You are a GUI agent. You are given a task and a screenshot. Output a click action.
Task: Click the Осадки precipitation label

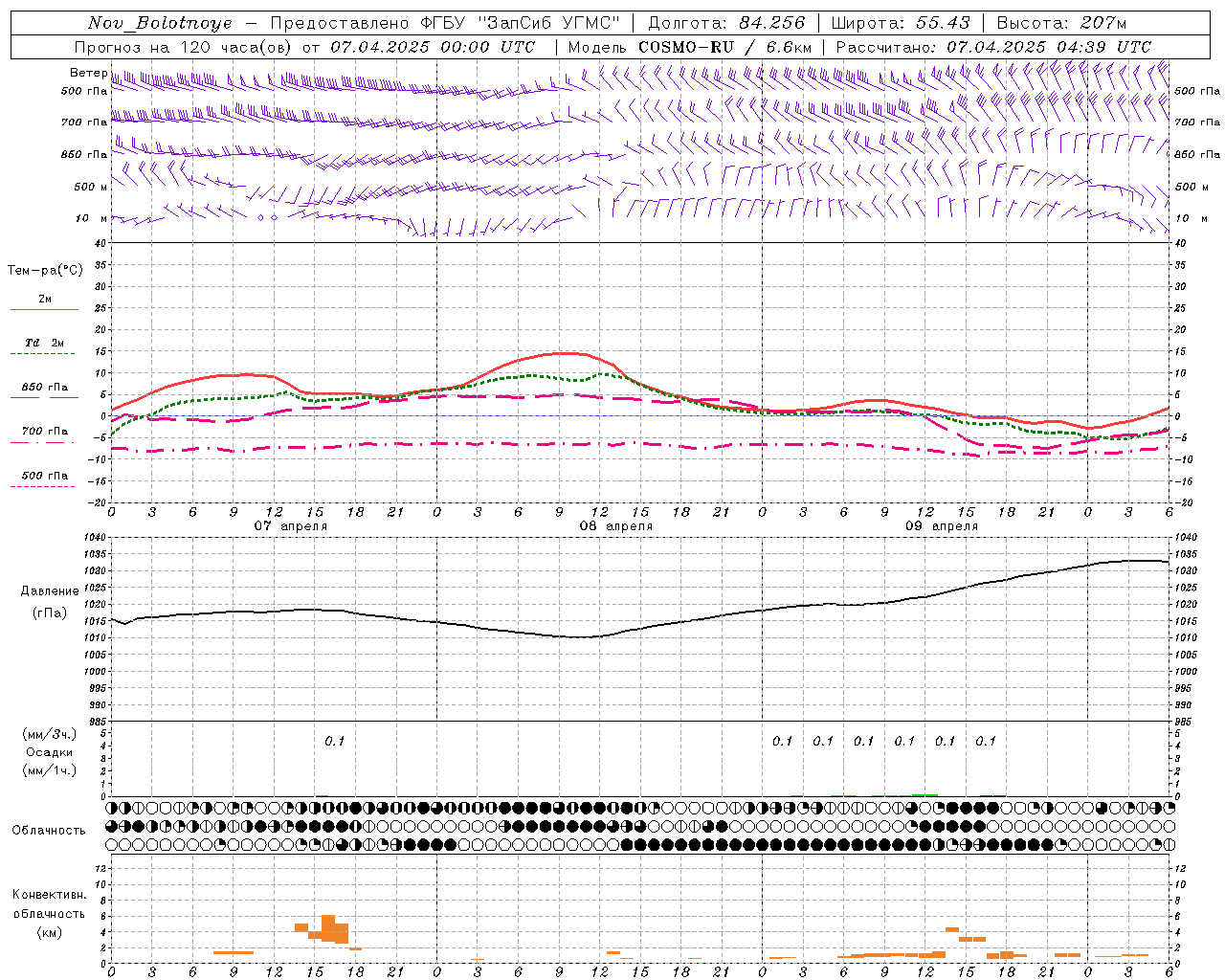[x=49, y=752]
